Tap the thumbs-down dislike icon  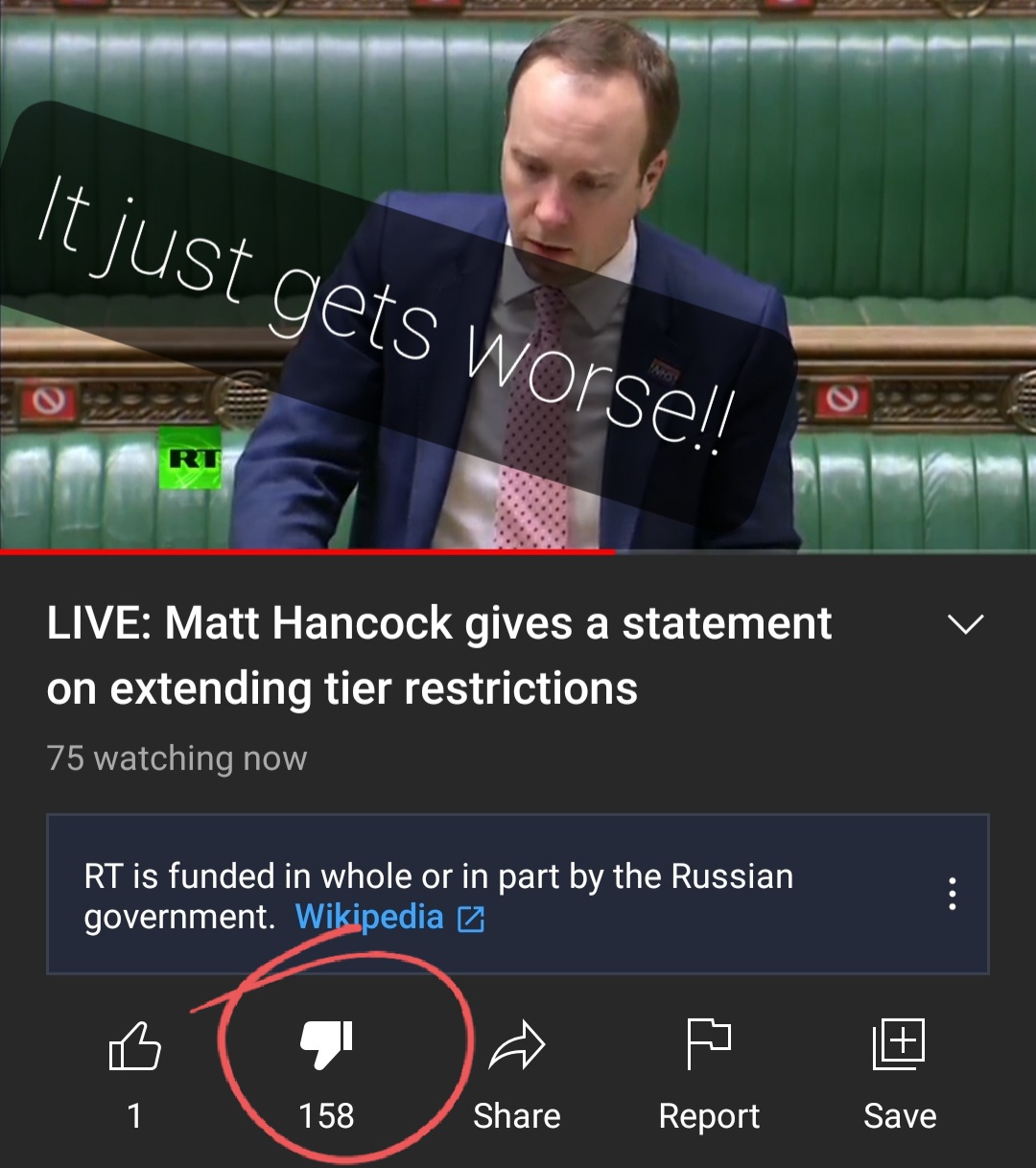(x=327, y=1045)
